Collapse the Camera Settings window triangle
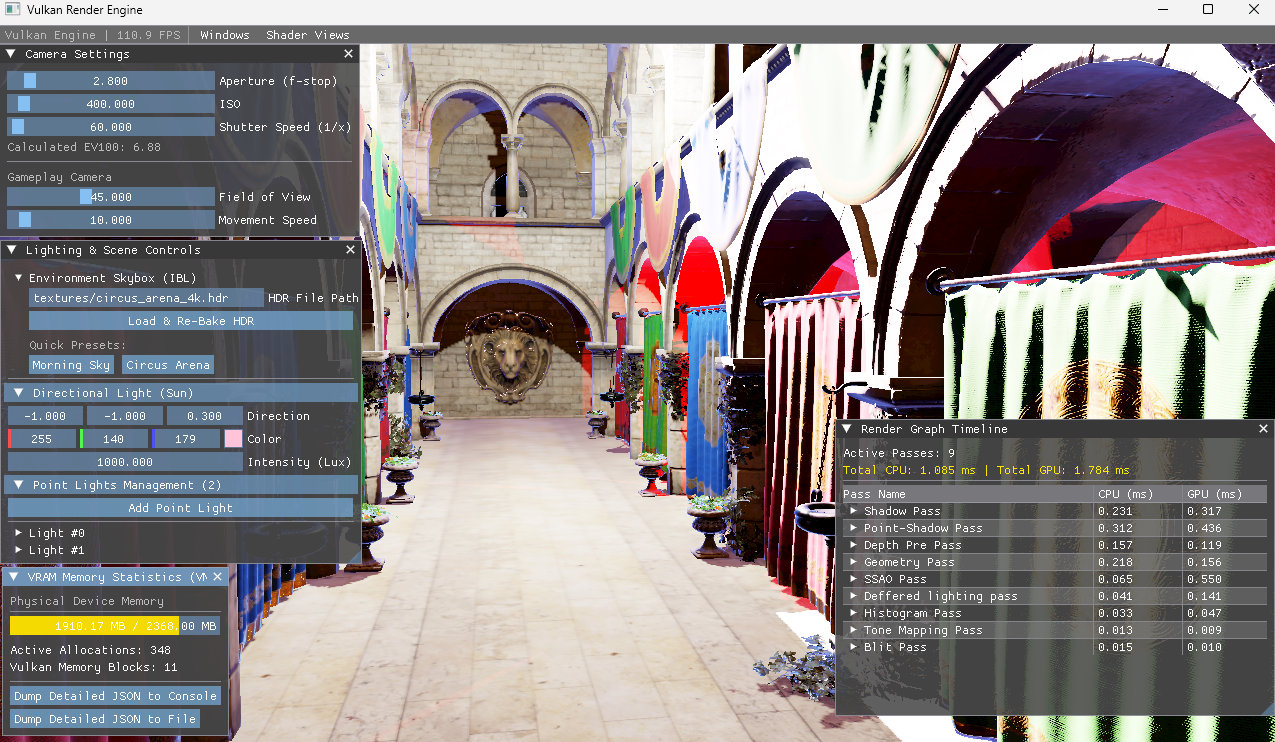Screen dimensions: 1275x742 [11, 54]
